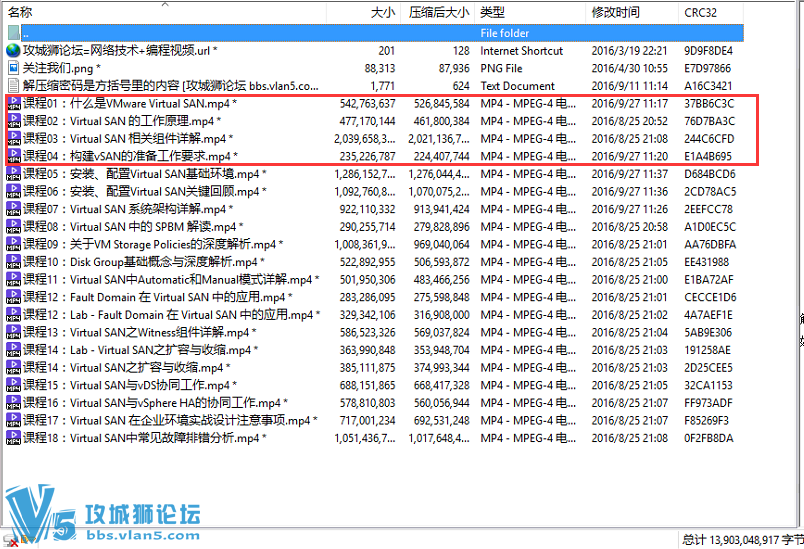
Task: Click the MP4 icon of 课程02 file
Action: pyautogui.click(x=13, y=121)
